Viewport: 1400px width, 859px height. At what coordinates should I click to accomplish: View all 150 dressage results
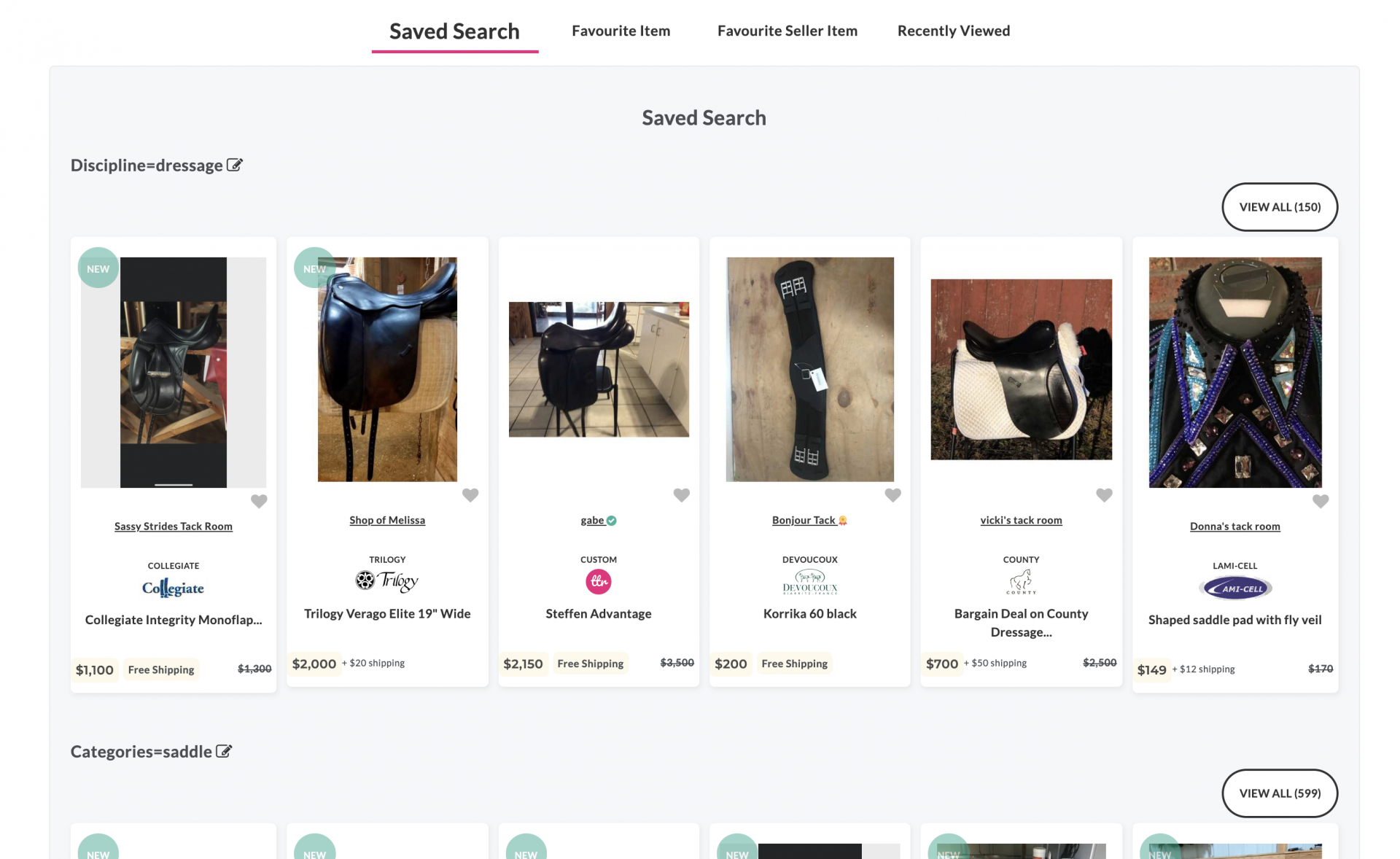point(1280,207)
